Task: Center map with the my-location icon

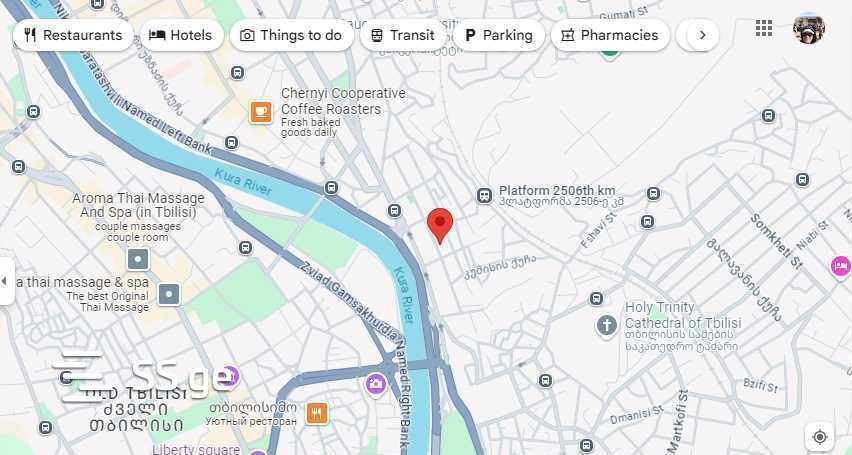Action: (x=819, y=437)
